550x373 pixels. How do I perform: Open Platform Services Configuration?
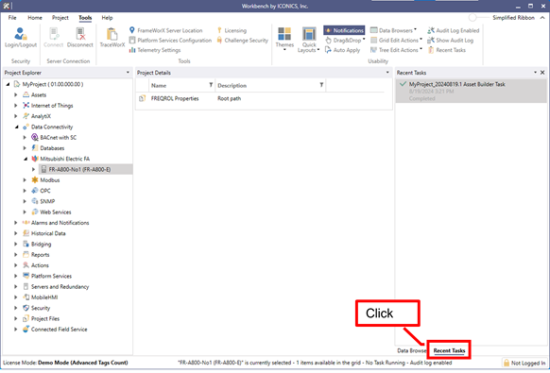click(170, 40)
